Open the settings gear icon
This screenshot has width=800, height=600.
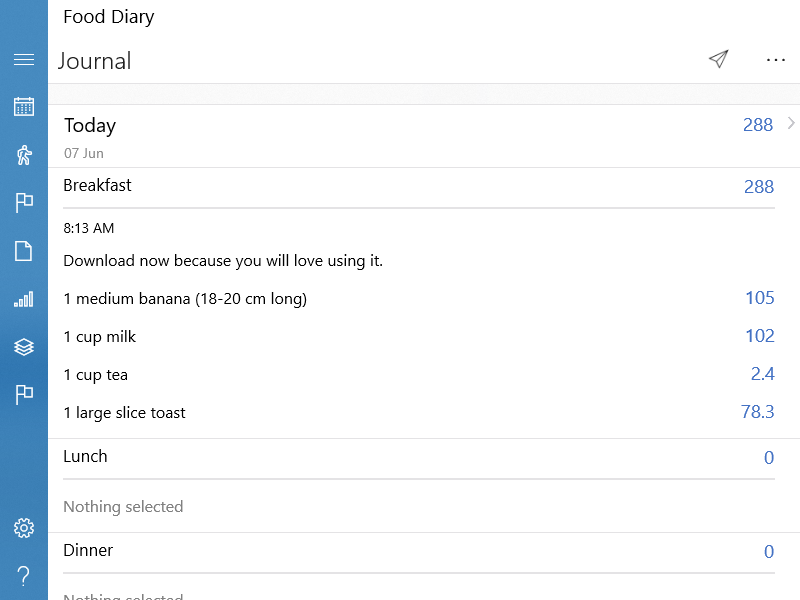pos(24,528)
